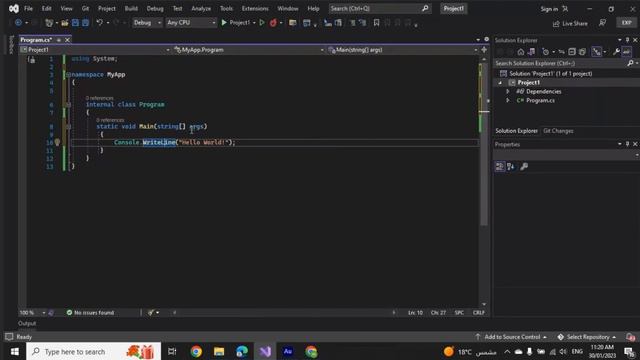Viewport: 640px width, 360px height.
Task: Click the Sign in link
Action: coord(549,9)
